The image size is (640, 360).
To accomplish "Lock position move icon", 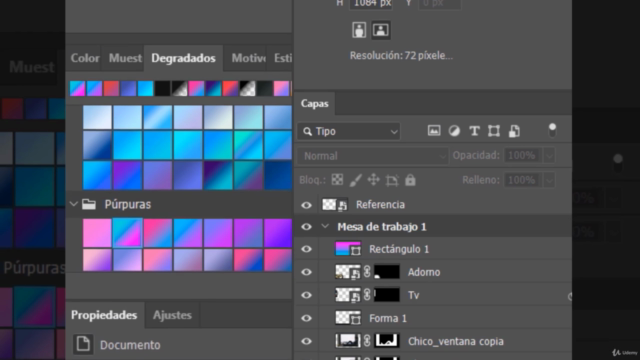I will [373, 180].
